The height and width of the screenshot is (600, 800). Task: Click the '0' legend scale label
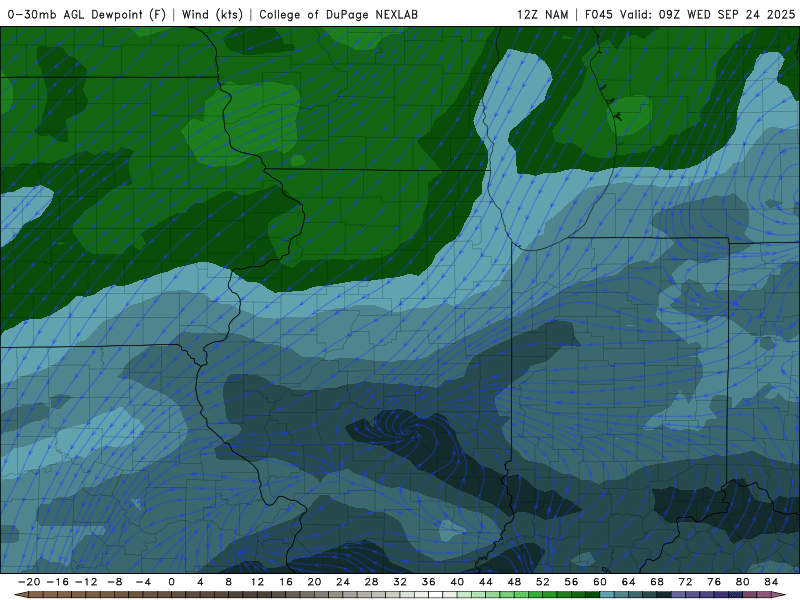[x=171, y=582]
